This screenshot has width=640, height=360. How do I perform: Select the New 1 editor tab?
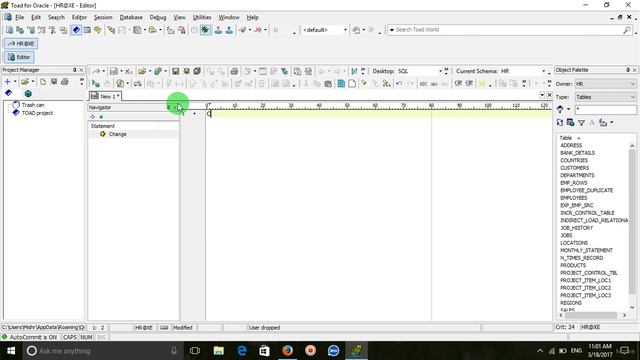point(105,96)
